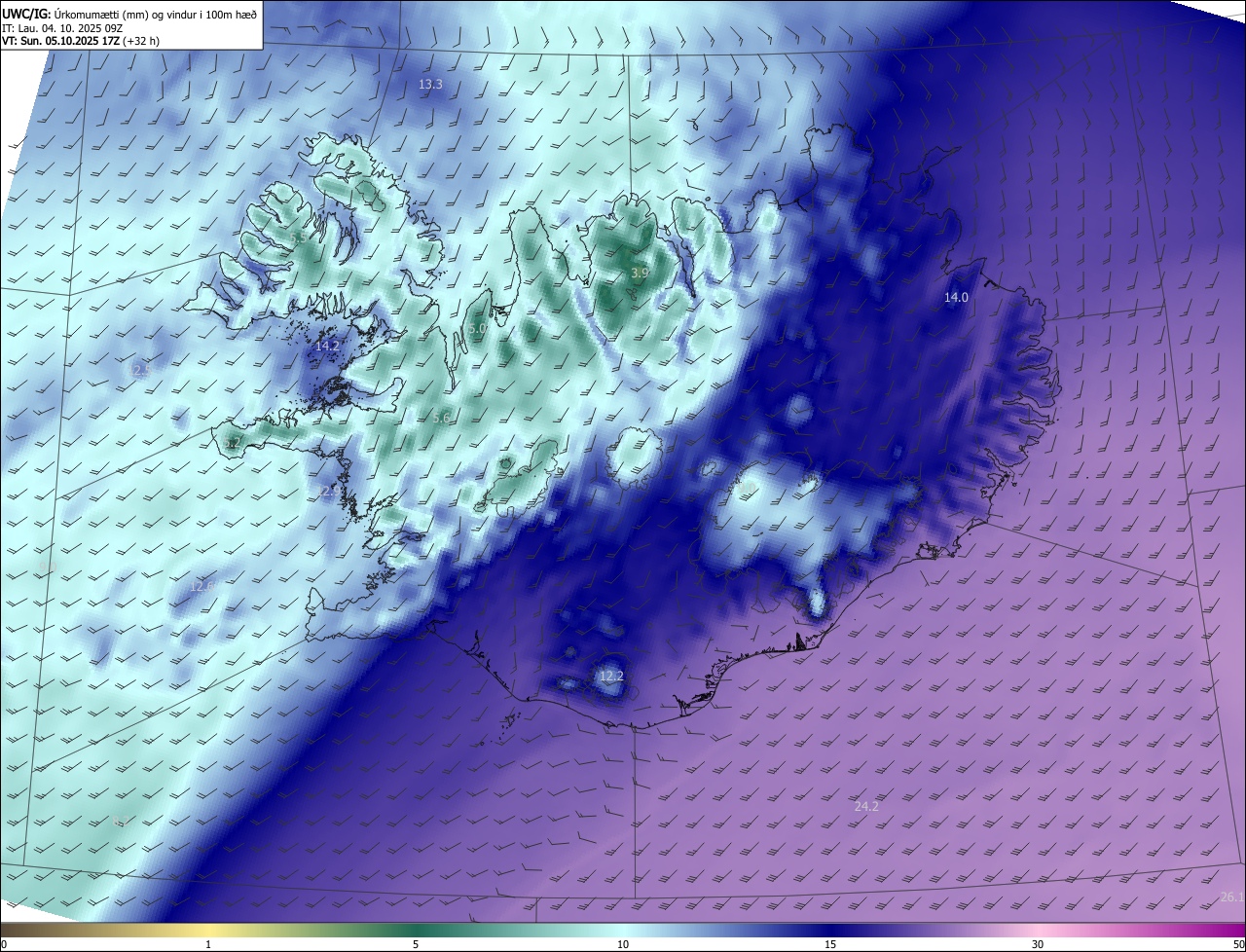1246x952 pixels.
Task: Click the 12.2 value near south coast
Action: [610, 677]
